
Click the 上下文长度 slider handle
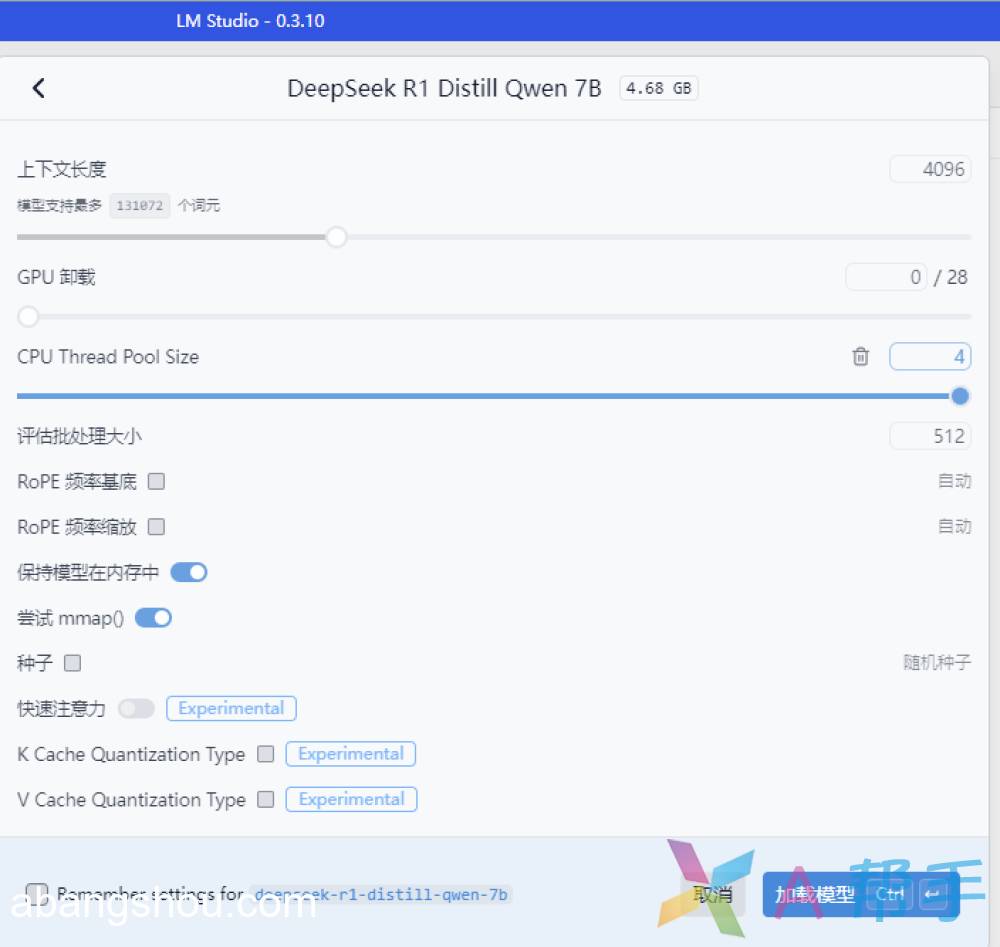click(x=337, y=237)
